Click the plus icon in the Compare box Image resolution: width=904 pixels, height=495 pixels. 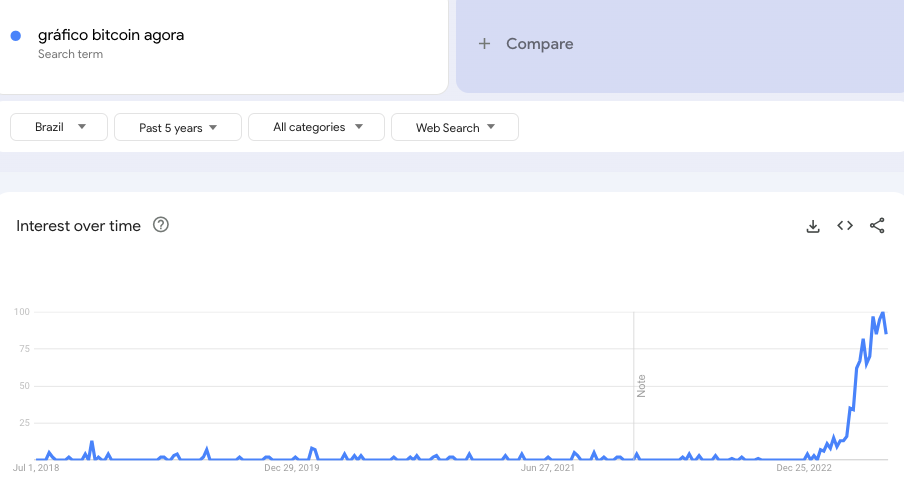[x=484, y=44]
